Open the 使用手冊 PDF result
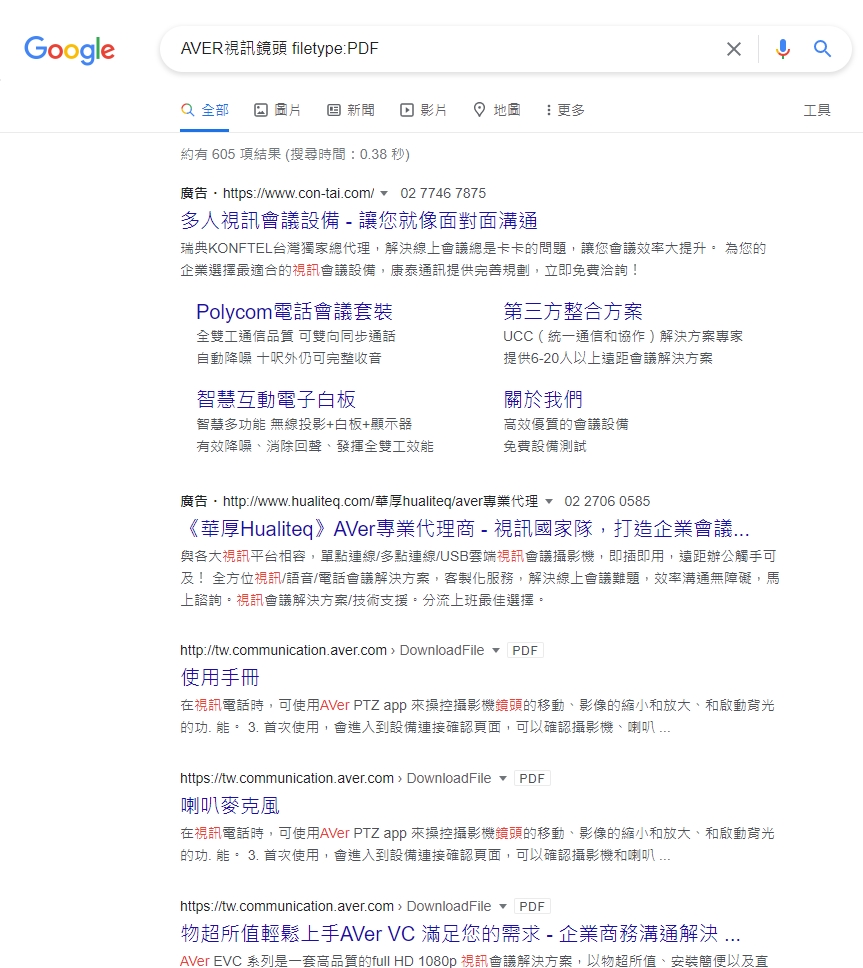The width and height of the screenshot is (863, 968). click(220, 677)
